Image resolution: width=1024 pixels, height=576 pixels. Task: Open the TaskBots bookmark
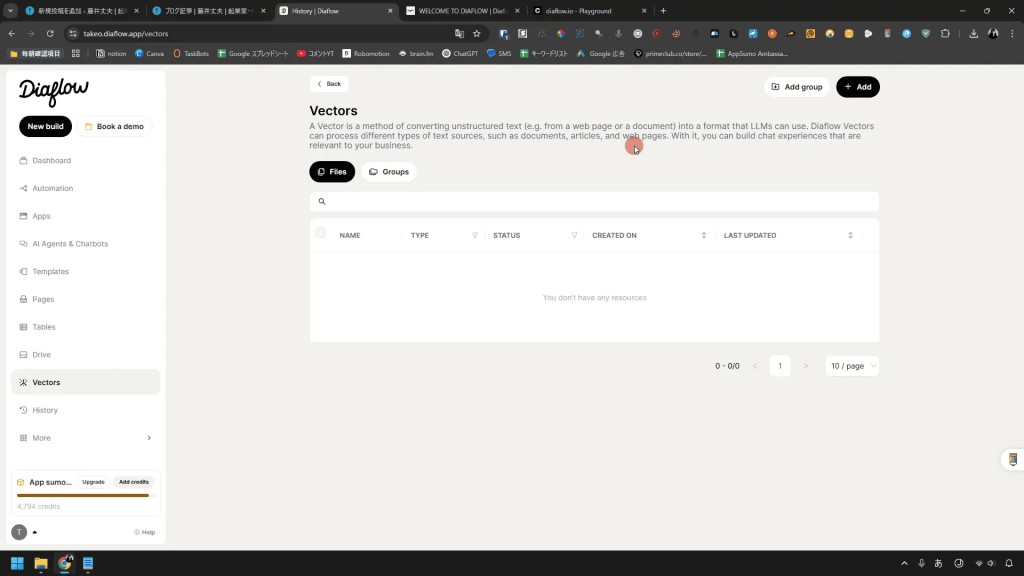click(x=191, y=54)
